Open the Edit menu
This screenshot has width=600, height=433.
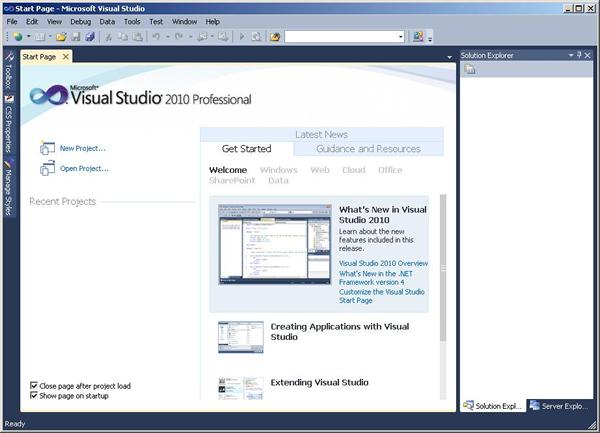[32, 21]
